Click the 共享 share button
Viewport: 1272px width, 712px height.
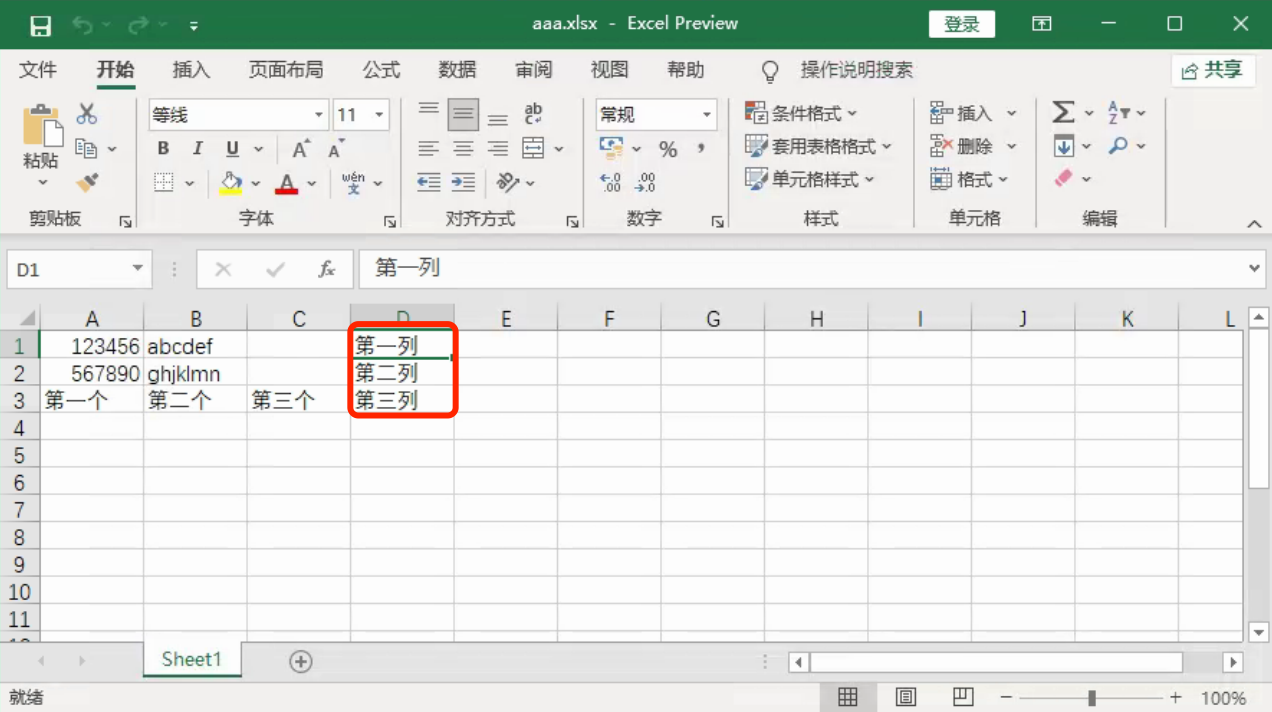[1212, 70]
